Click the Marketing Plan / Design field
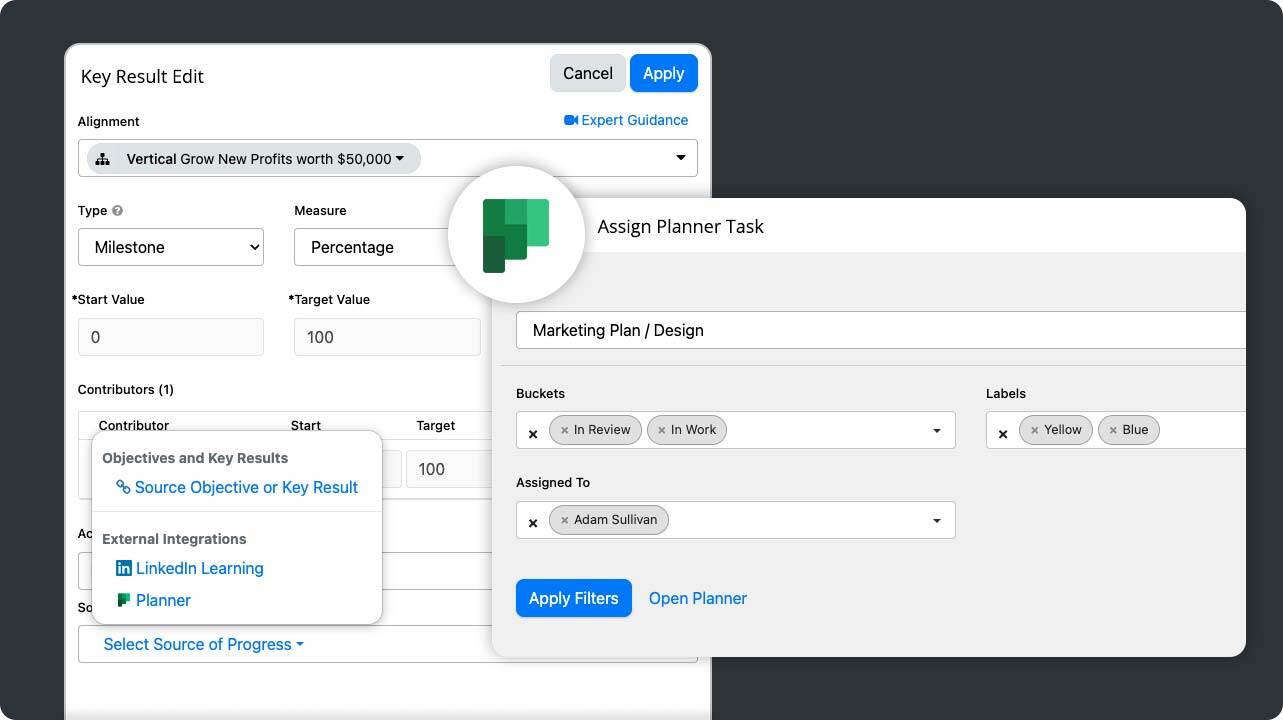 880,330
